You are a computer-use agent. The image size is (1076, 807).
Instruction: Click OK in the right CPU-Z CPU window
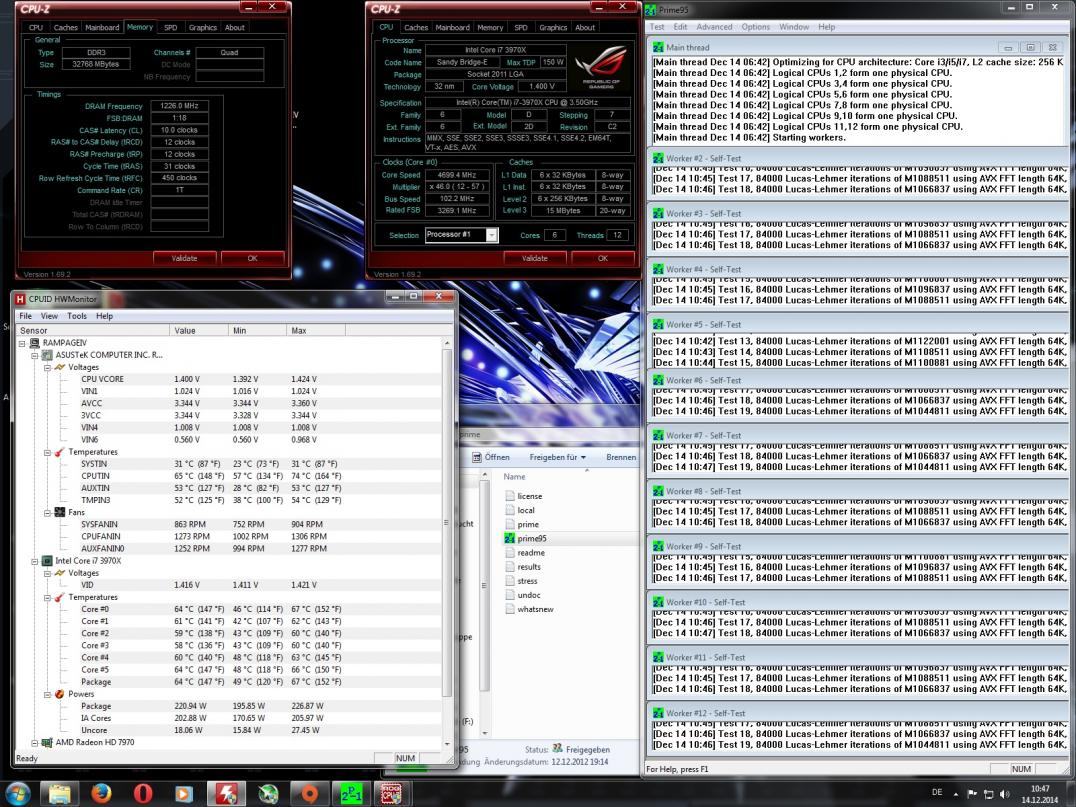(x=603, y=258)
